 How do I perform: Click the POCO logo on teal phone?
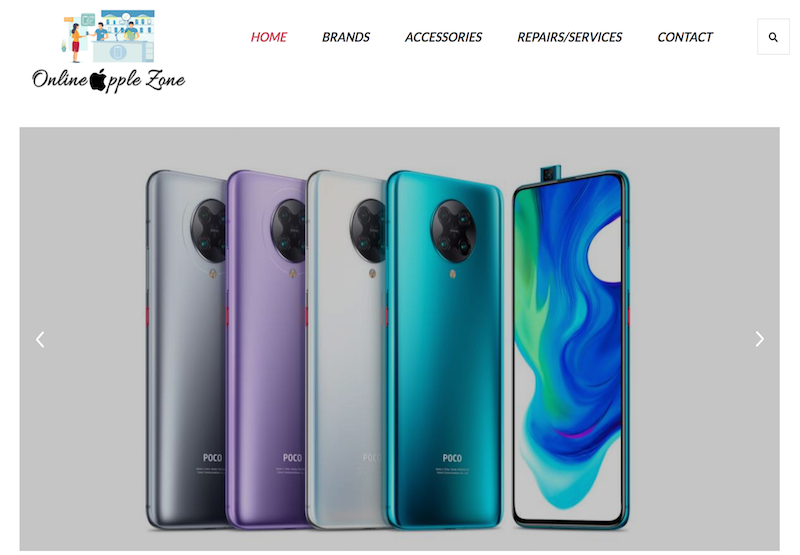[452, 458]
